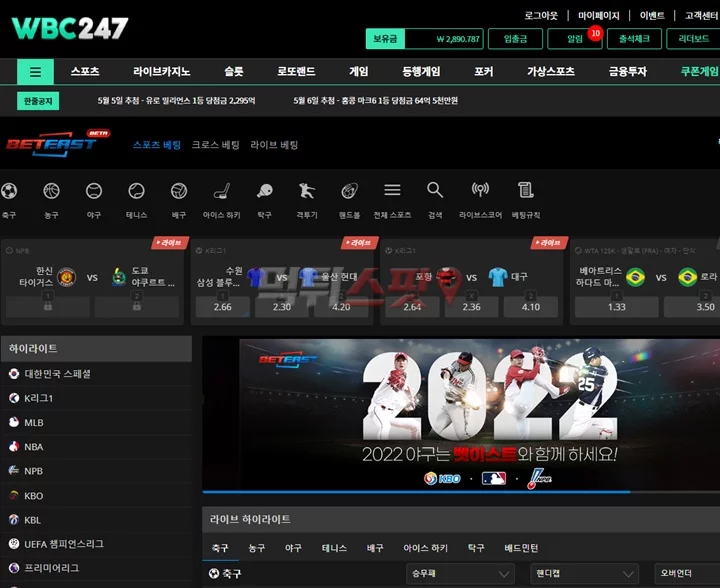Click Hanshin Tigers team emblem
Viewport: 720px width, 588px height.
[66, 277]
